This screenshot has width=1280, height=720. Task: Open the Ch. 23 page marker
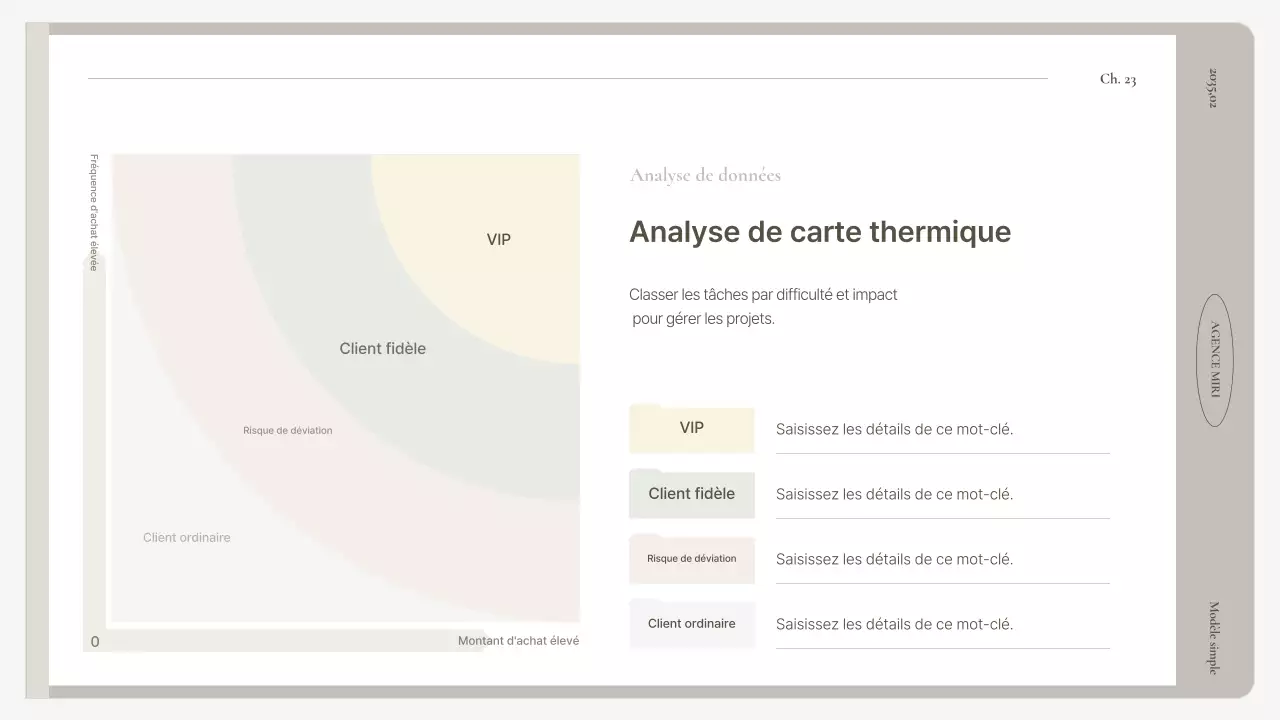point(1117,78)
